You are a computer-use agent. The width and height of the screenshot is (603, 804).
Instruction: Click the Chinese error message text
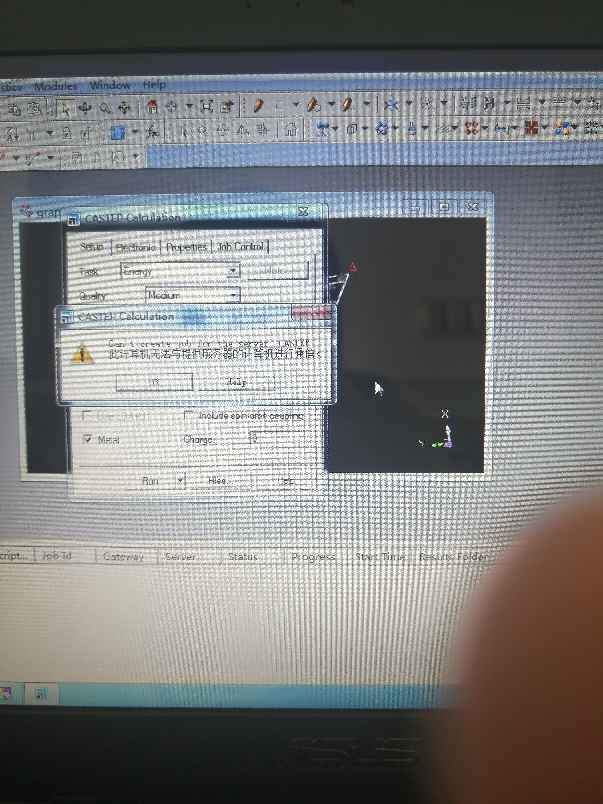(x=215, y=354)
